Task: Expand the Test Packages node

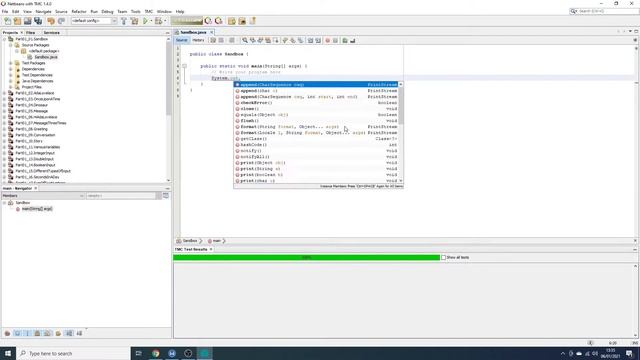Action: [x=11, y=63]
